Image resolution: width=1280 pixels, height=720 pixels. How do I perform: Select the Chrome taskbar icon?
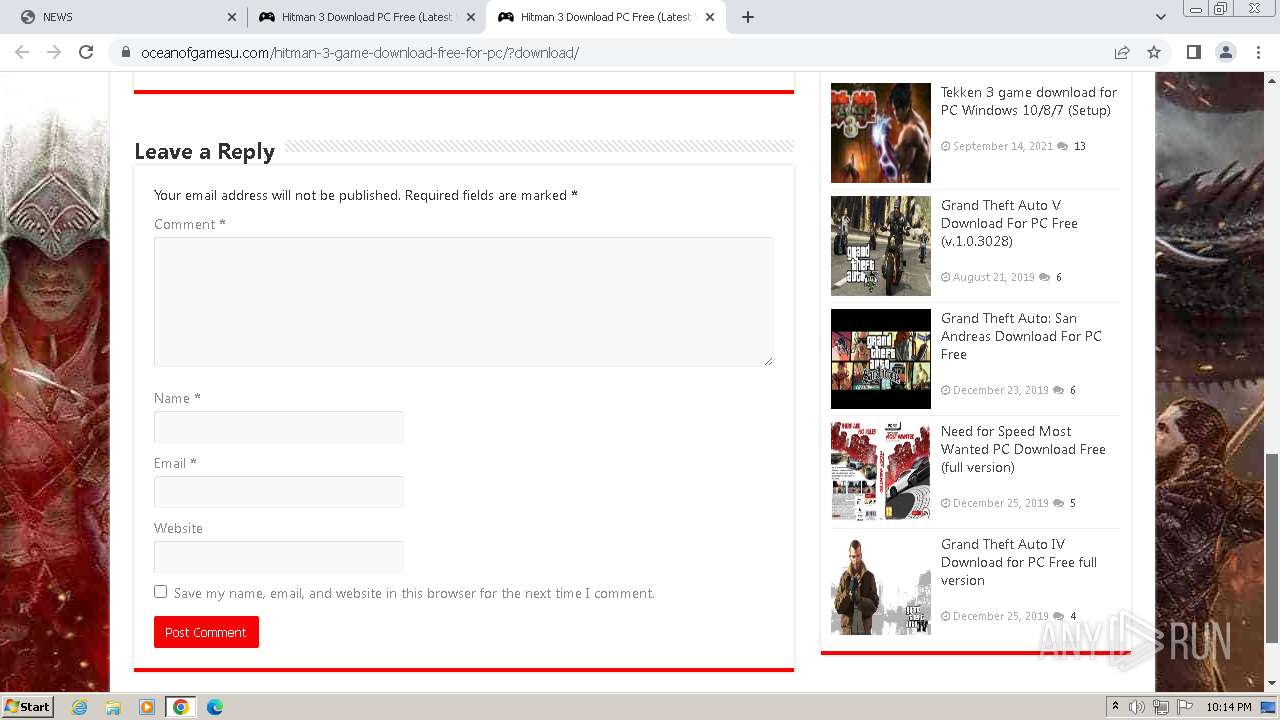pyautogui.click(x=181, y=707)
